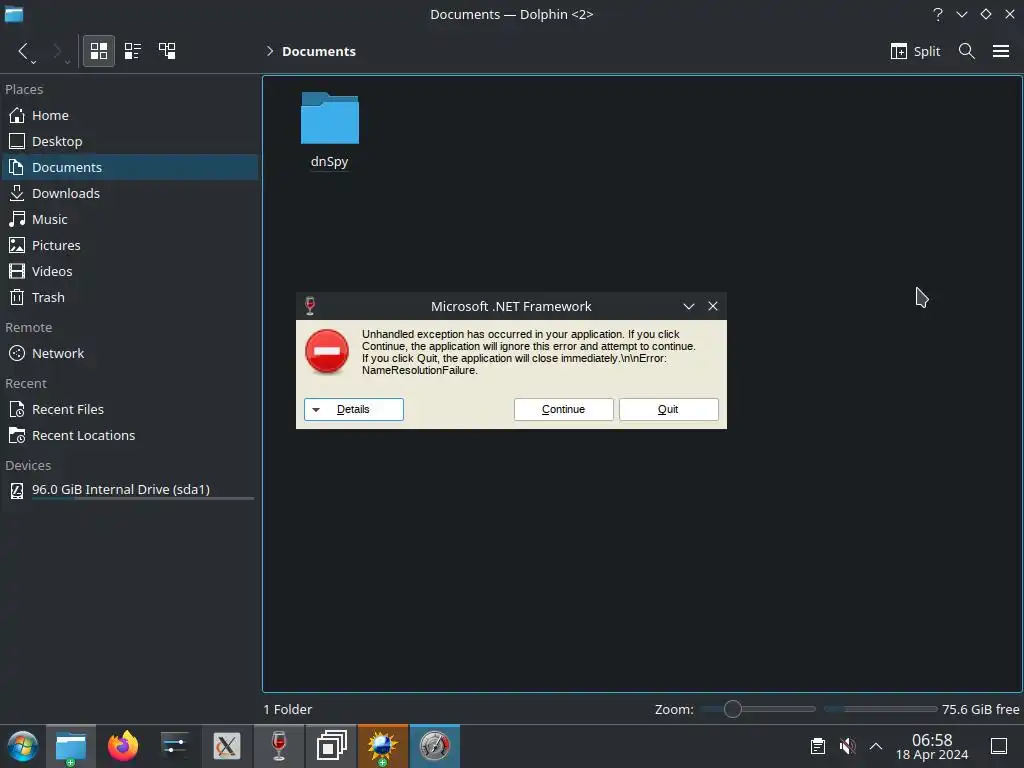
Task: Open the stacked windows taskbar icon
Action: pos(331,746)
